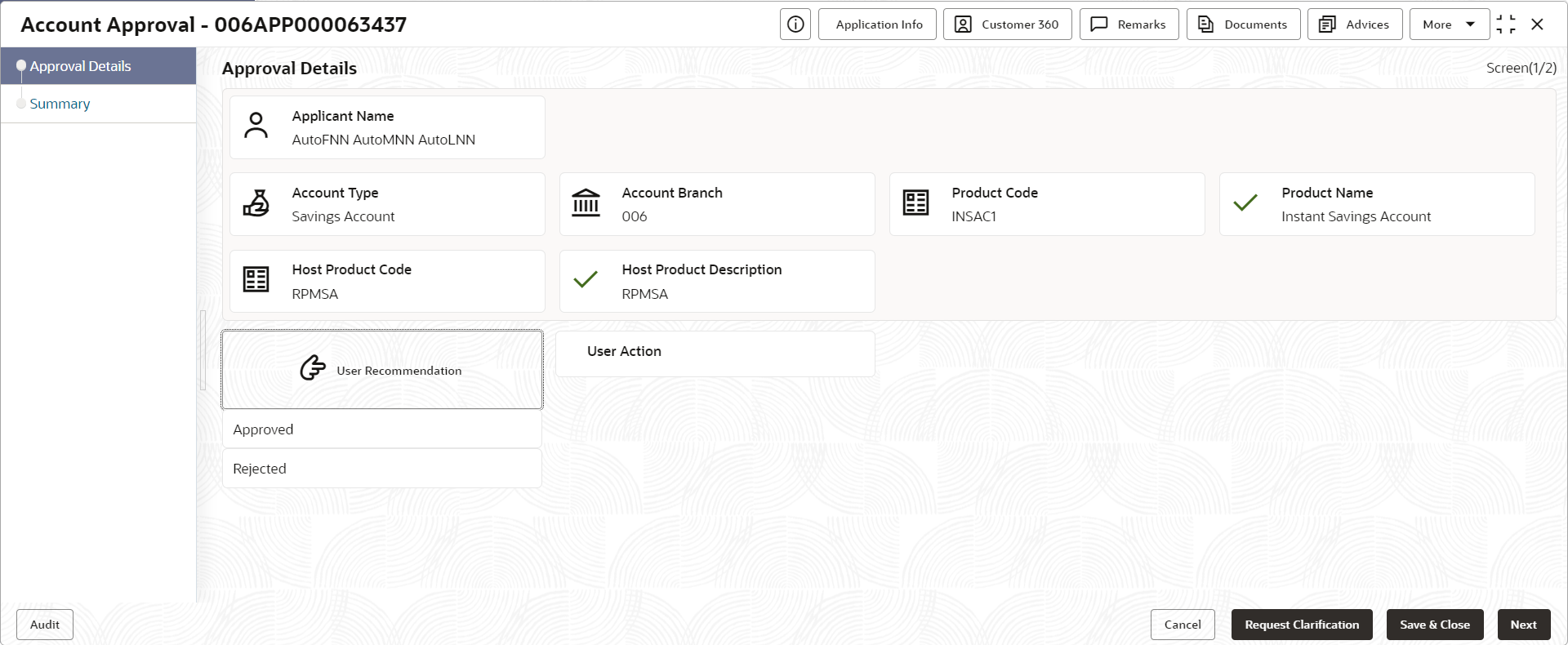Viewport: 1568px width, 645px height.
Task: Click the Account Type money bag icon
Action: (256, 203)
